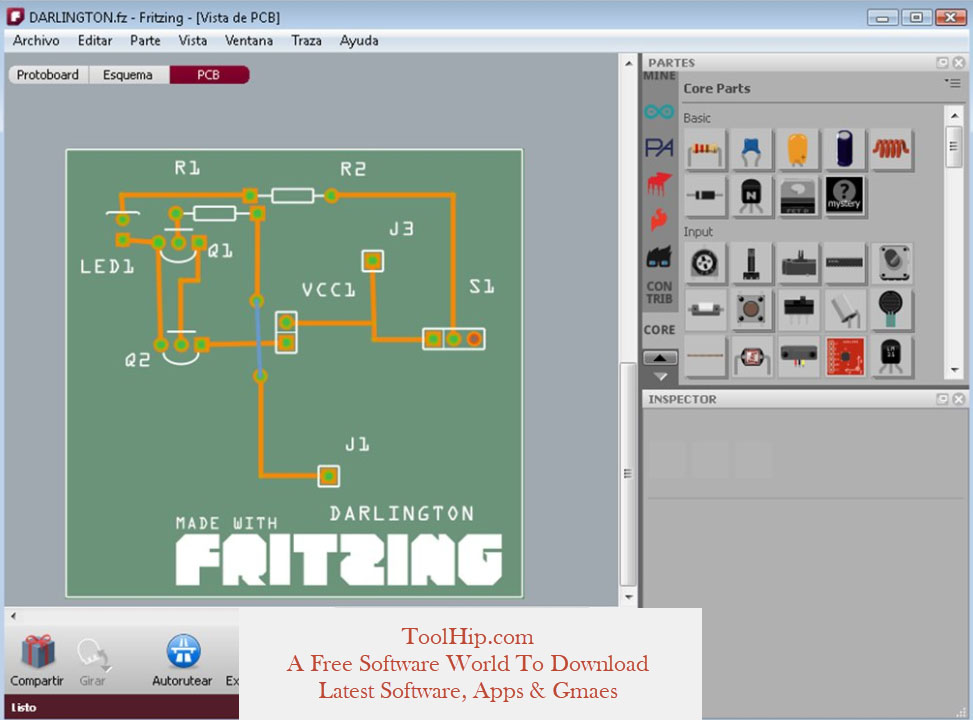Screen dimensions: 973x720
Task: Pick the red inductor coil part
Action: click(891, 150)
